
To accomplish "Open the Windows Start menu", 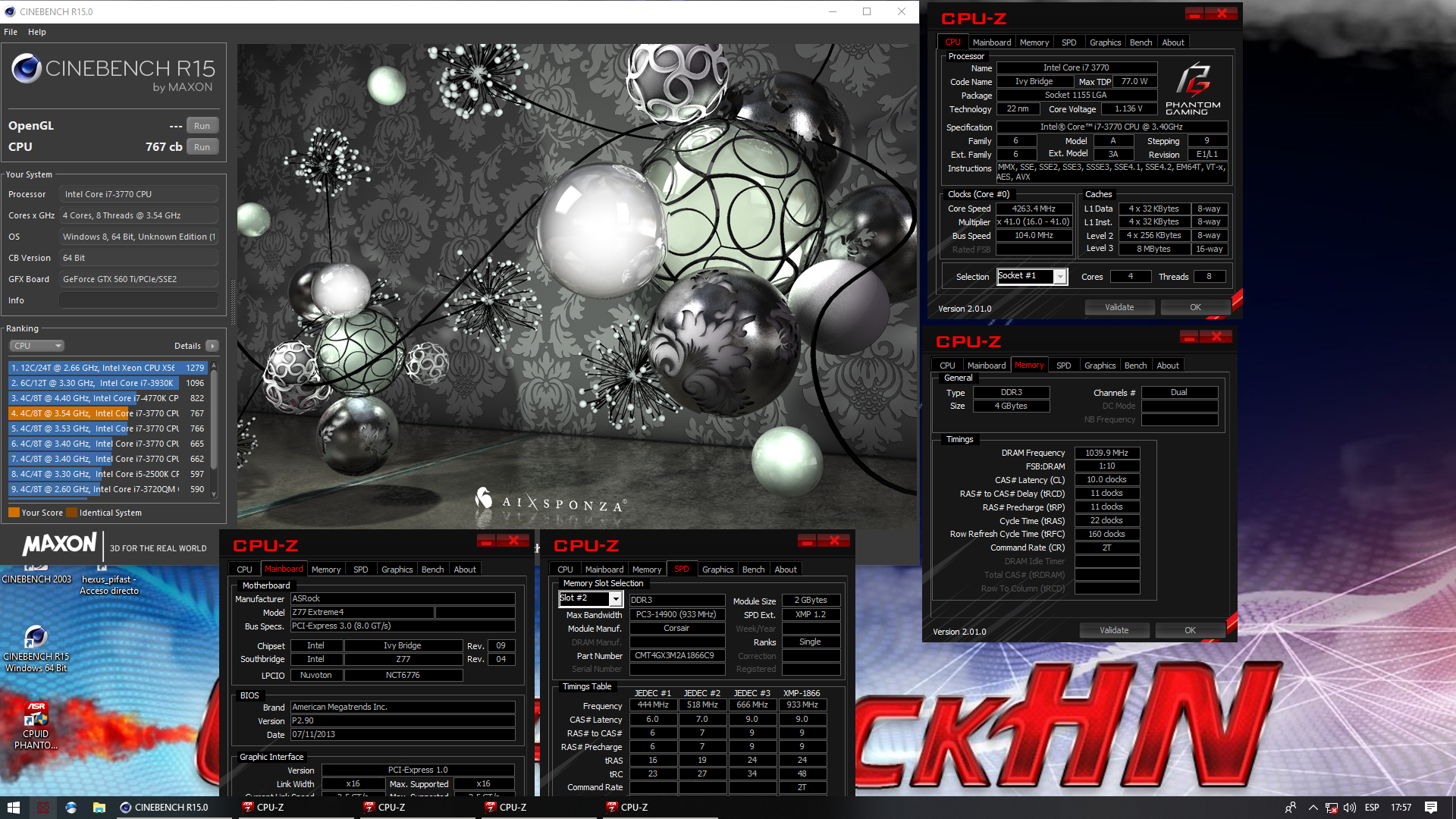I will (14, 808).
